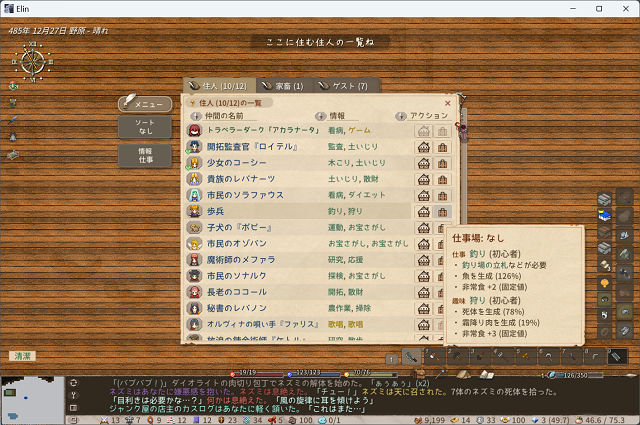Select resident 長老のココール
640x425 pixels.
(x=298, y=292)
